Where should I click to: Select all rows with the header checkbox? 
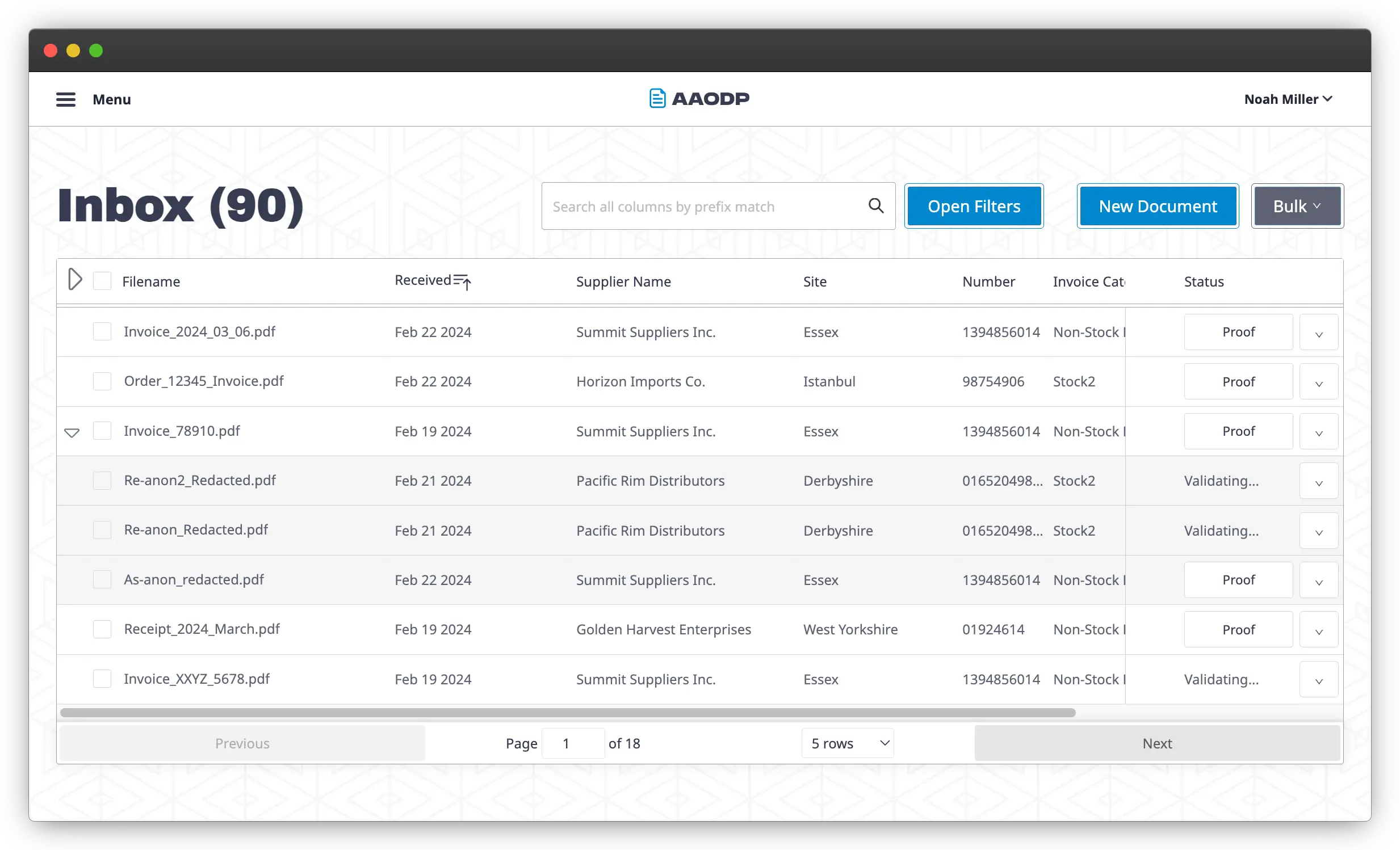(102, 280)
